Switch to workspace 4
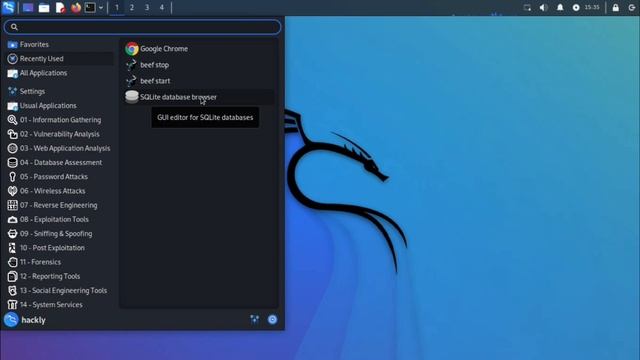The image size is (640, 360). click(x=162, y=8)
